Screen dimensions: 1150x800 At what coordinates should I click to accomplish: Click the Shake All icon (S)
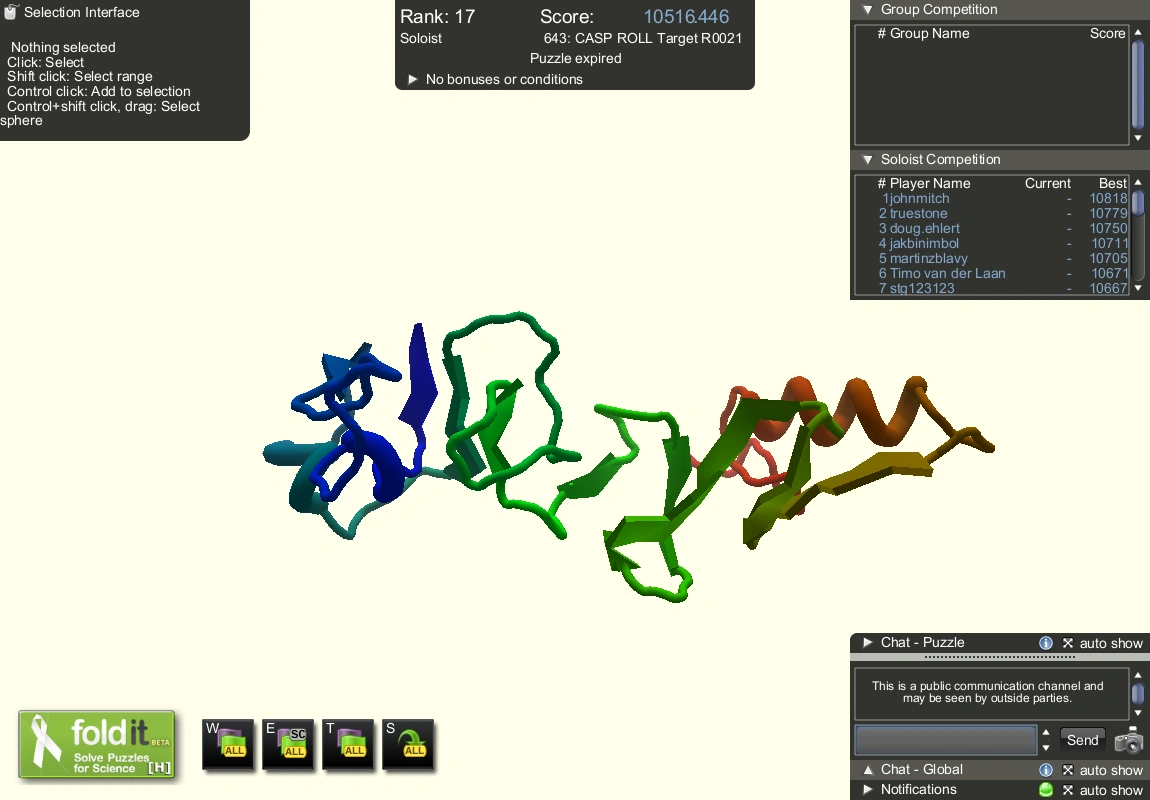(x=408, y=743)
